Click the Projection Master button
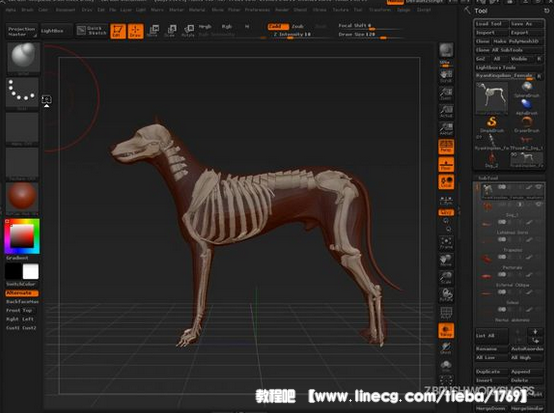The width and height of the screenshot is (554, 413). tap(22, 31)
